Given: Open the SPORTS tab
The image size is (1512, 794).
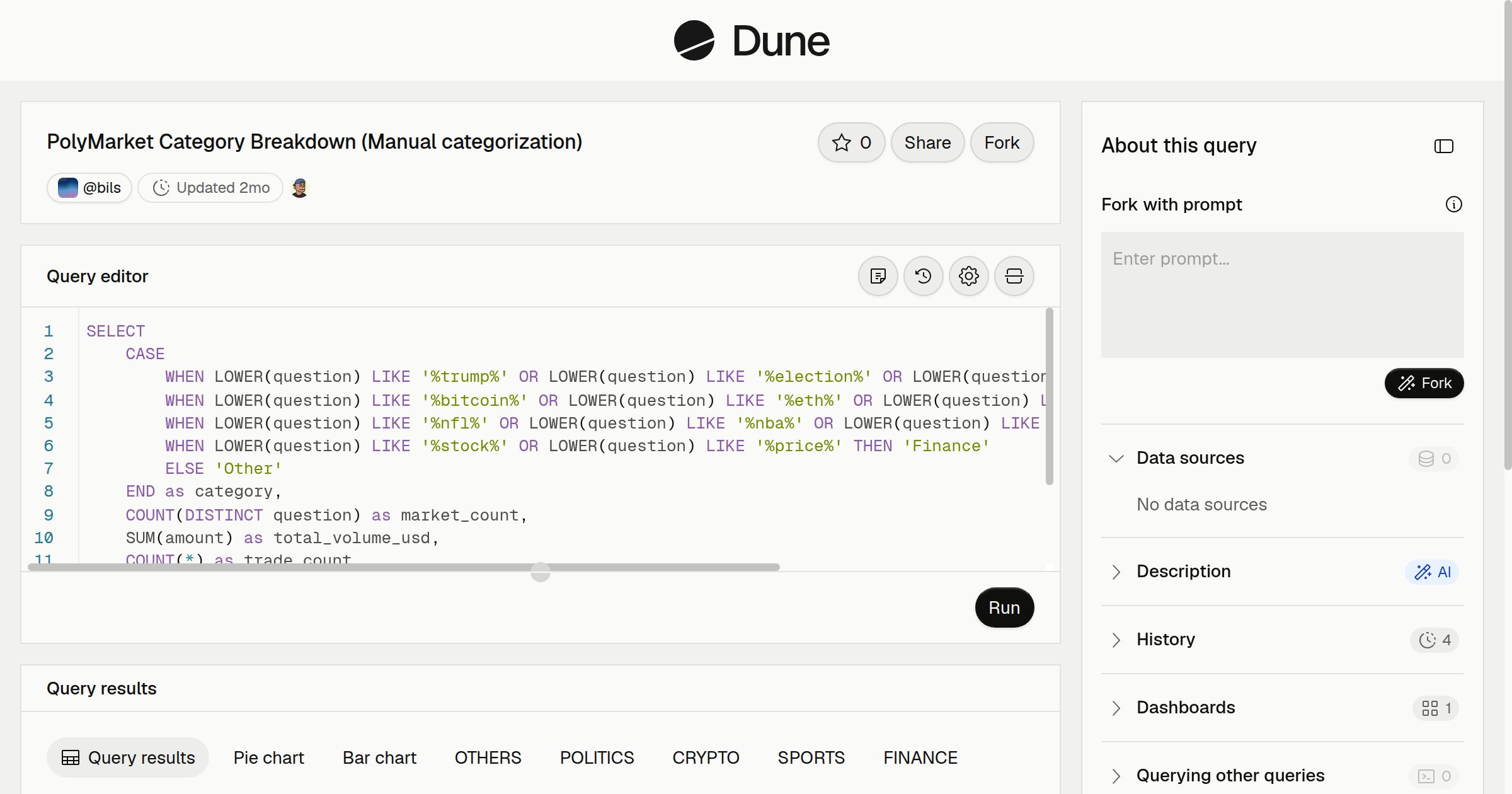Looking at the screenshot, I should pos(811,757).
